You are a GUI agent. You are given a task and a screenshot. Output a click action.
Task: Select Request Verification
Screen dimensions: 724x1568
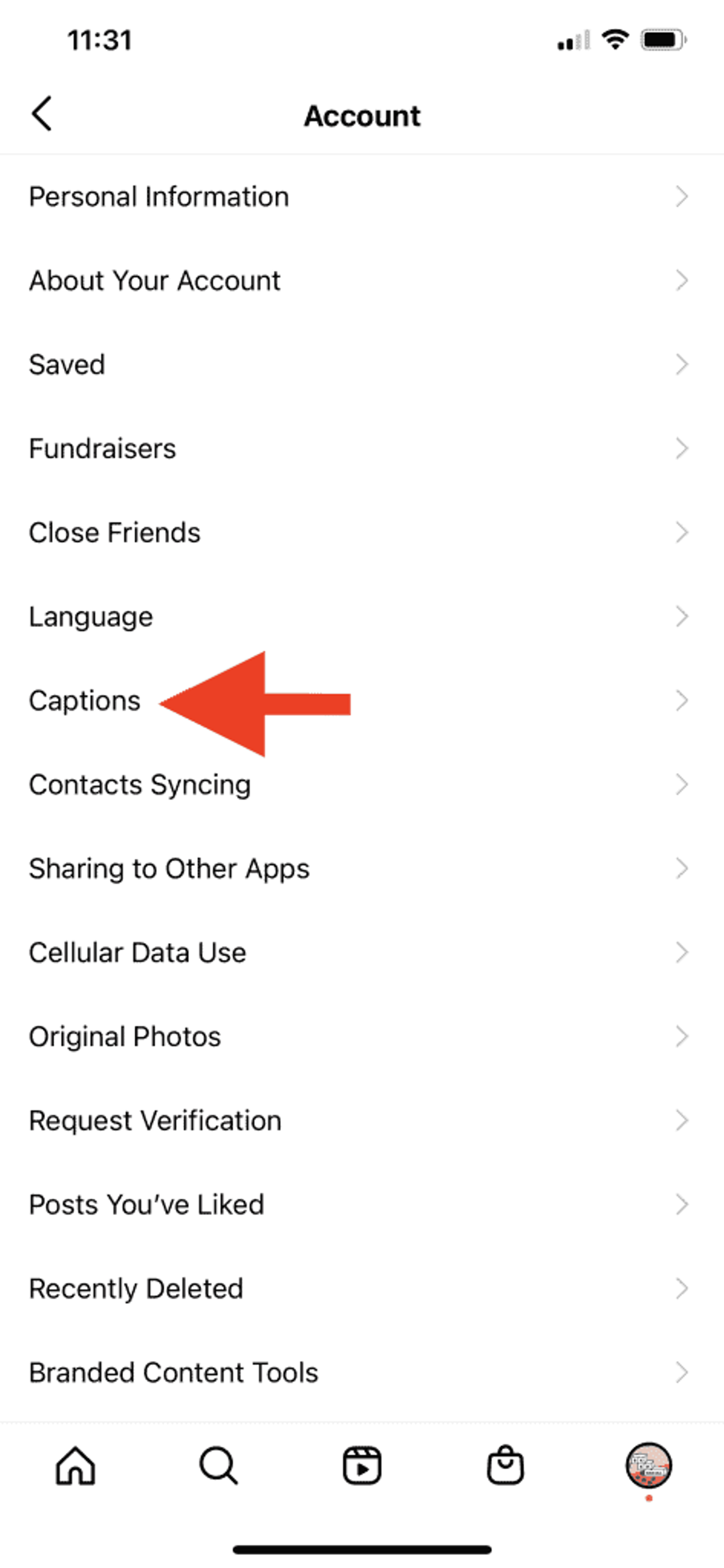point(362,1121)
